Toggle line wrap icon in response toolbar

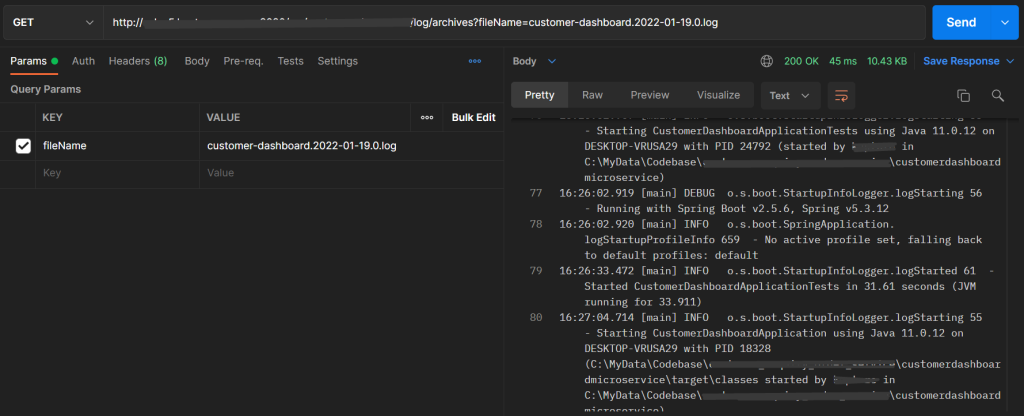pos(842,96)
